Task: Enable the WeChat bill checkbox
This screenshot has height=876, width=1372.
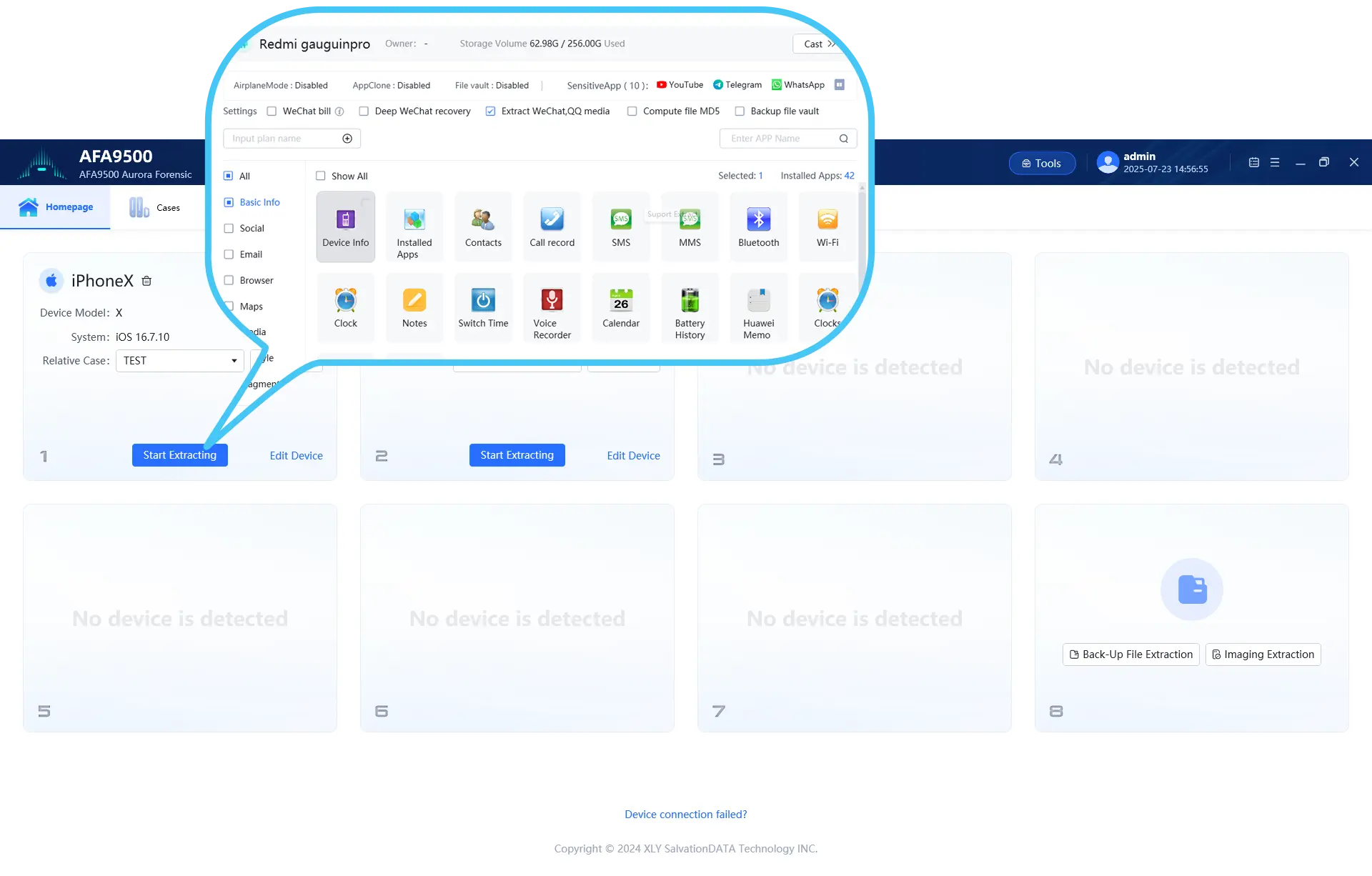Action: tap(272, 111)
